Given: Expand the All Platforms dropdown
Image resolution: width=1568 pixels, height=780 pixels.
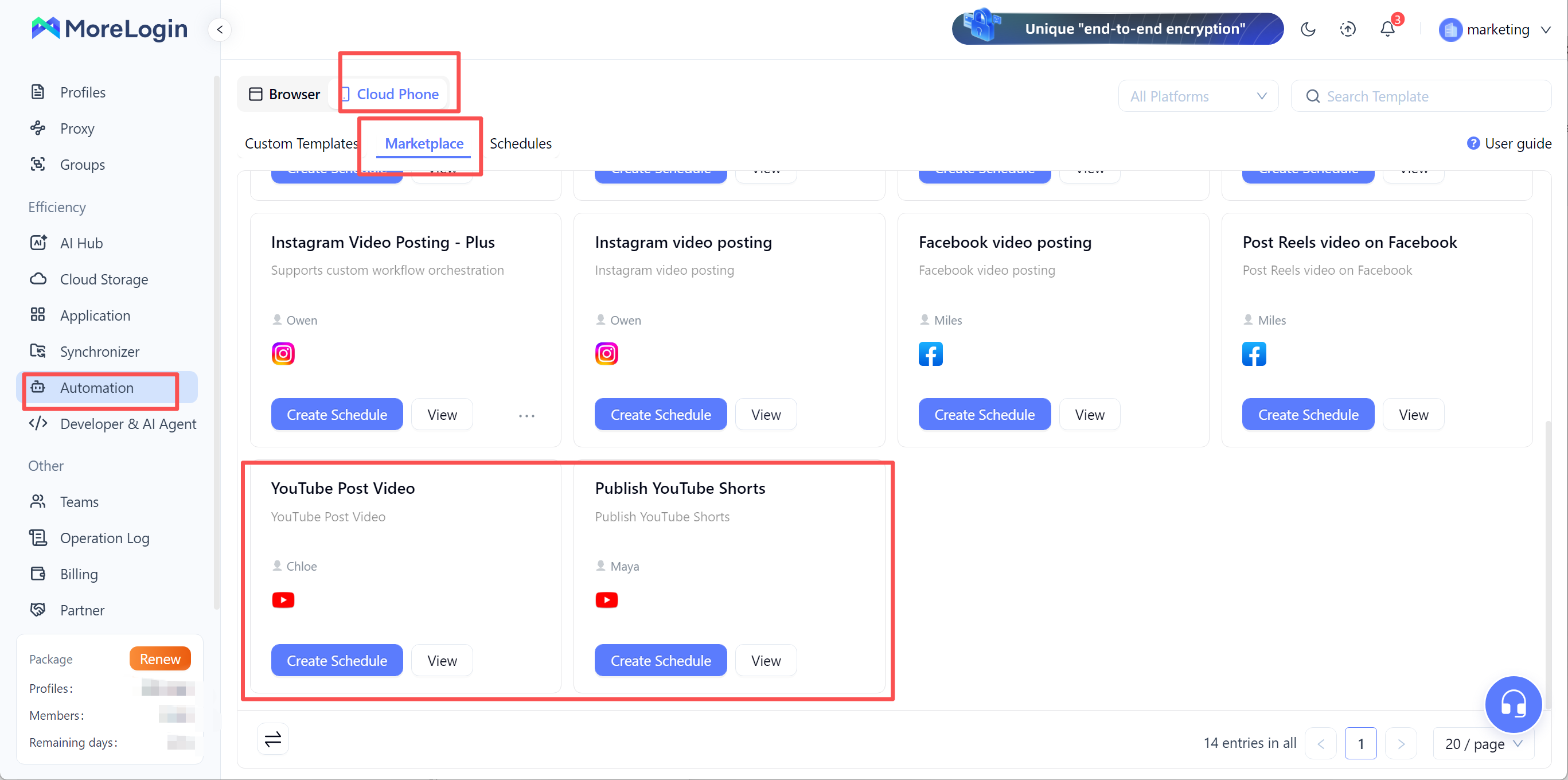Looking at the screenshot, I should tap(1198, 96).
